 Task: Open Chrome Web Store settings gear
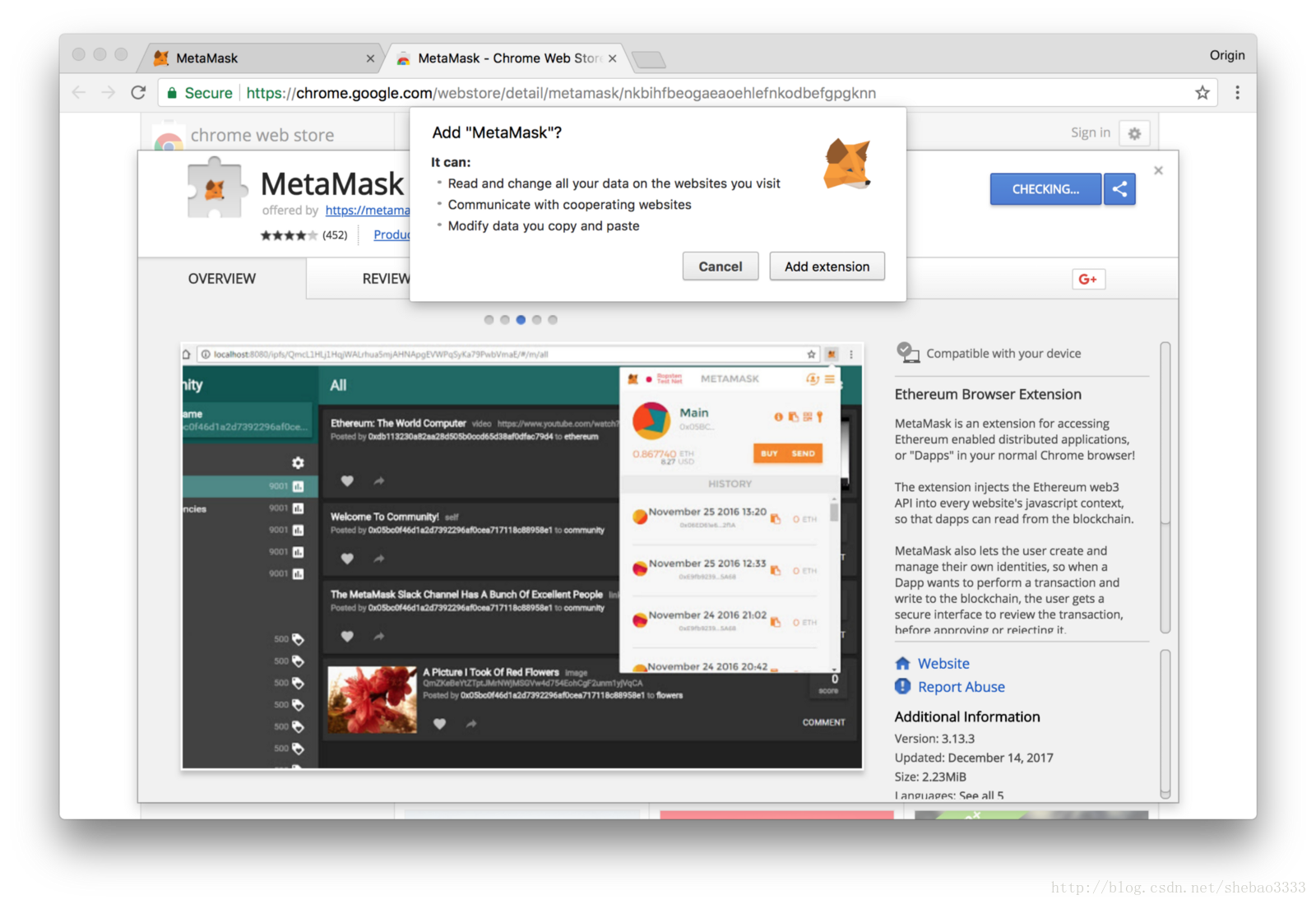tap(1134, 133)
